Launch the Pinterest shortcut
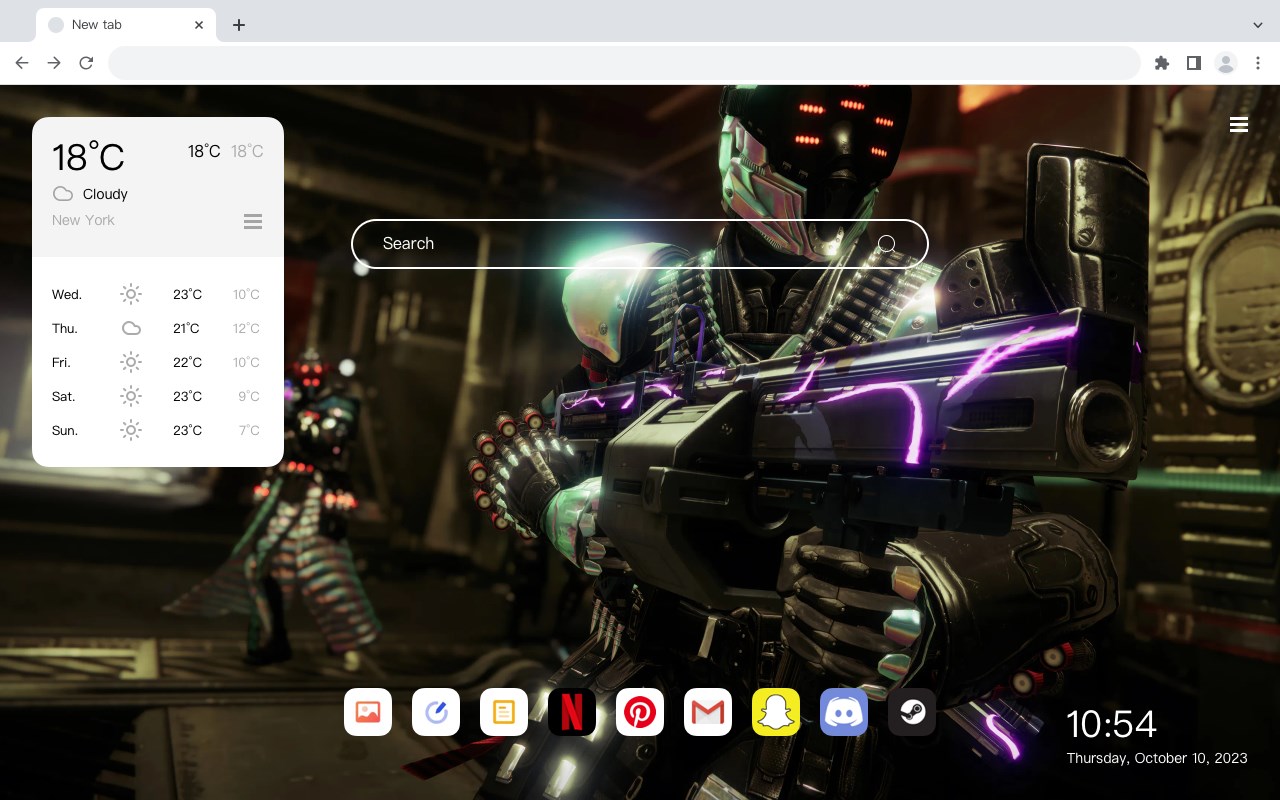 [640, 712]
